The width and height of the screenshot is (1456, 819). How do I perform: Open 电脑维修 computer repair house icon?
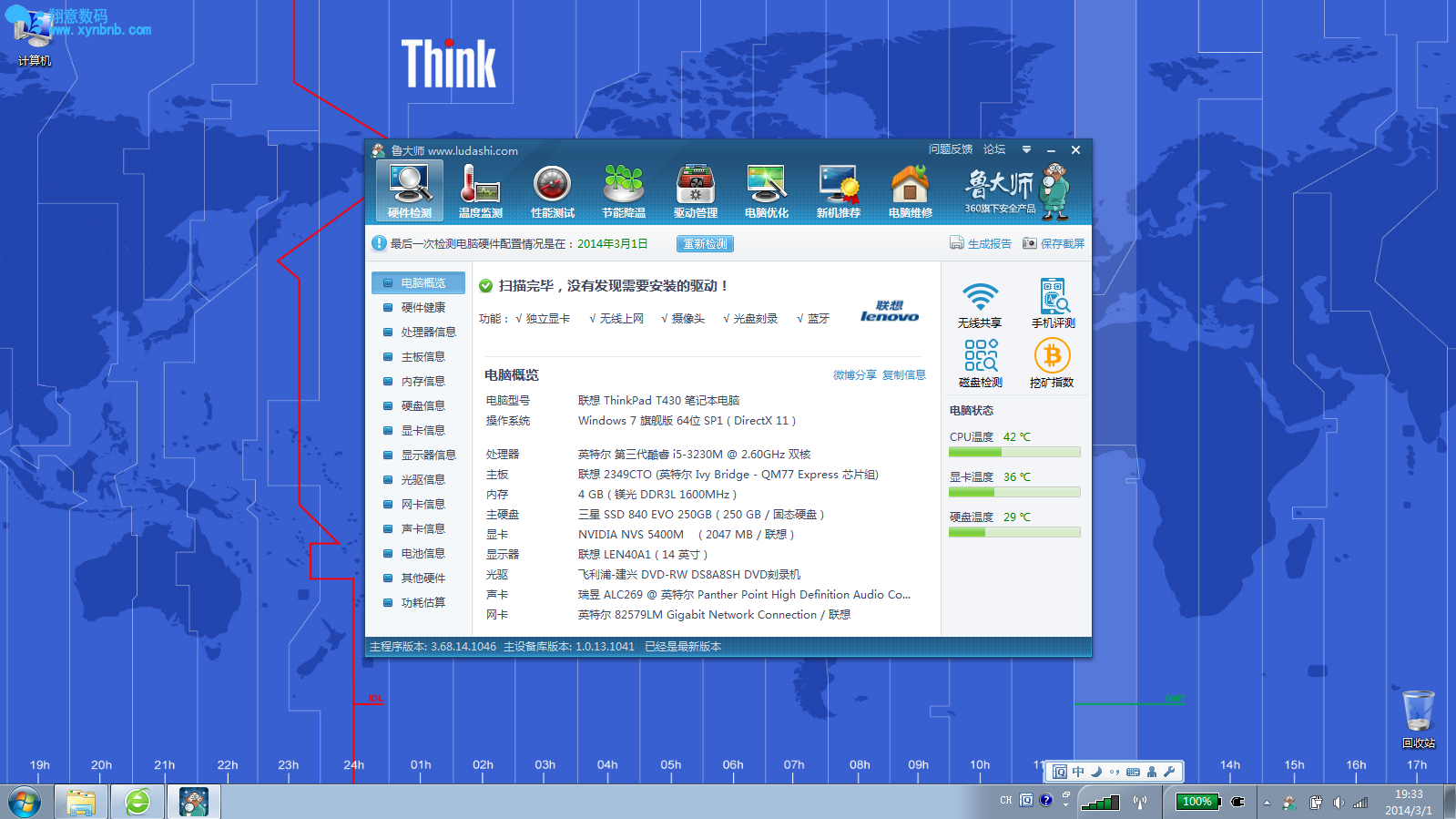910,191
